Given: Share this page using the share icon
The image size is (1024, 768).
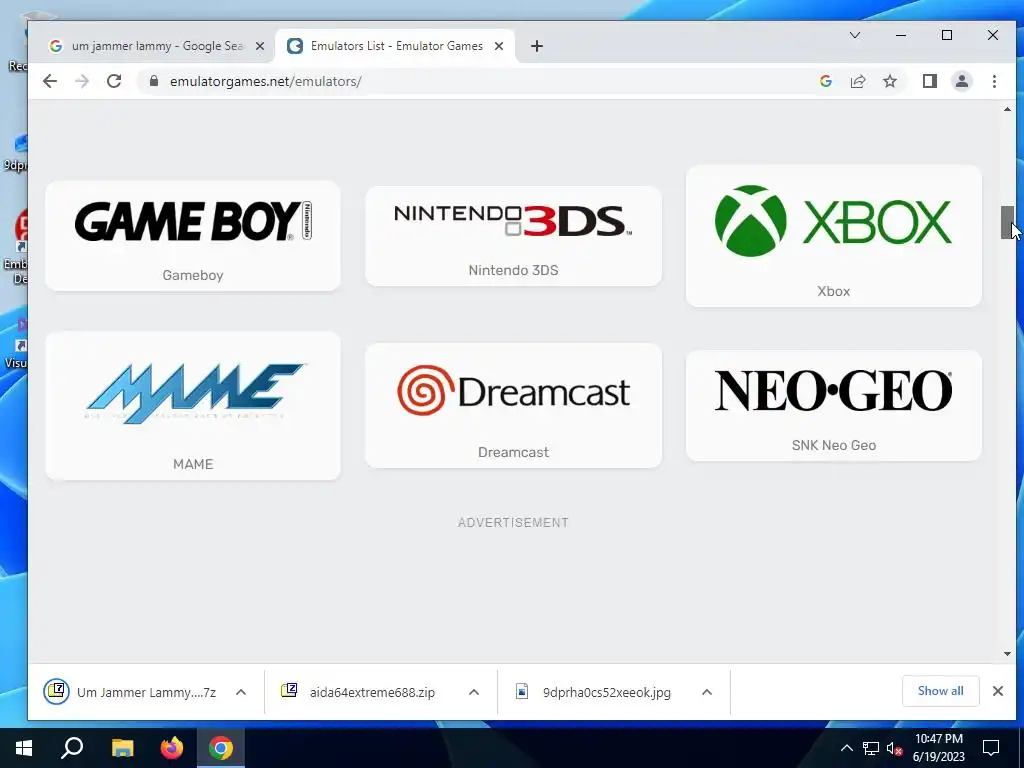Looking at the screenshot, I should [x=857, y=81].
